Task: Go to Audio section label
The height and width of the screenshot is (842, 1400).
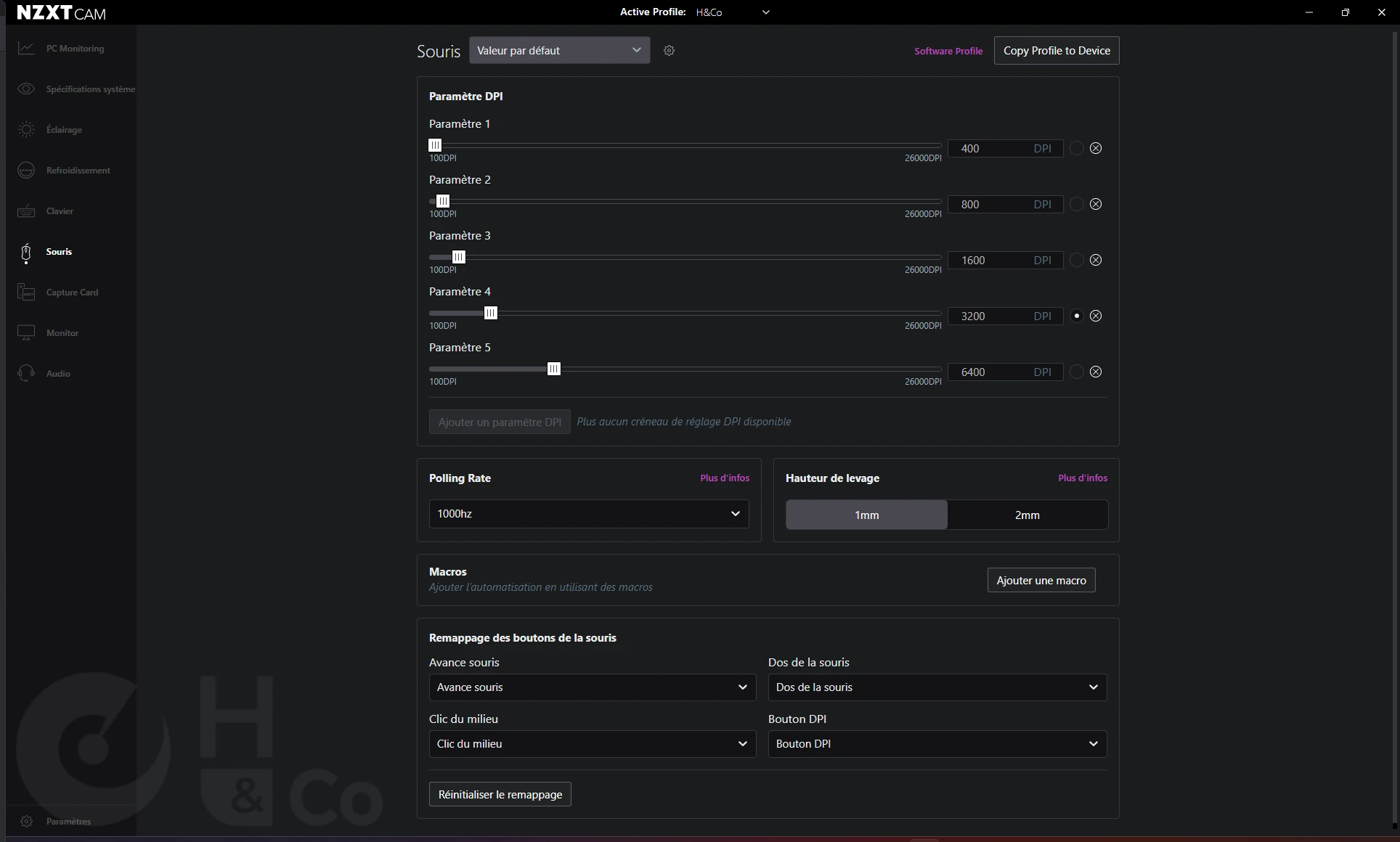Action: click(58, 373)
